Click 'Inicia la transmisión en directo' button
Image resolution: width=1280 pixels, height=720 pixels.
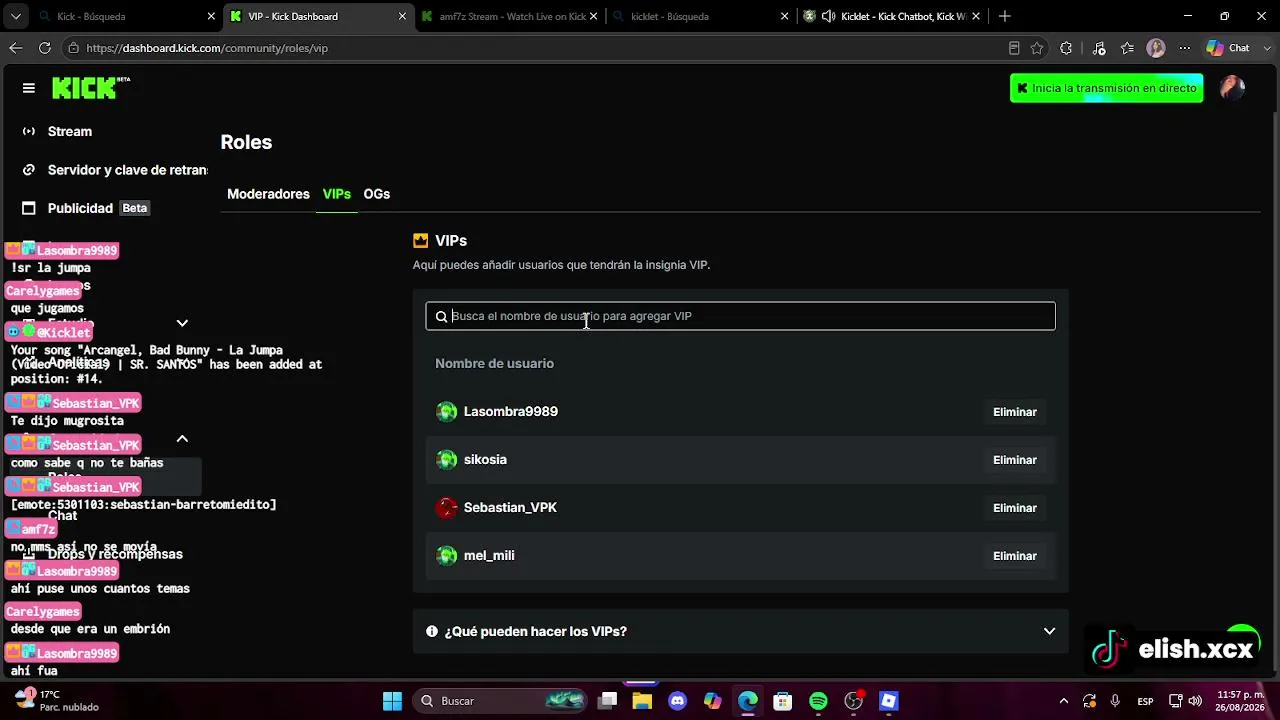1106,88
